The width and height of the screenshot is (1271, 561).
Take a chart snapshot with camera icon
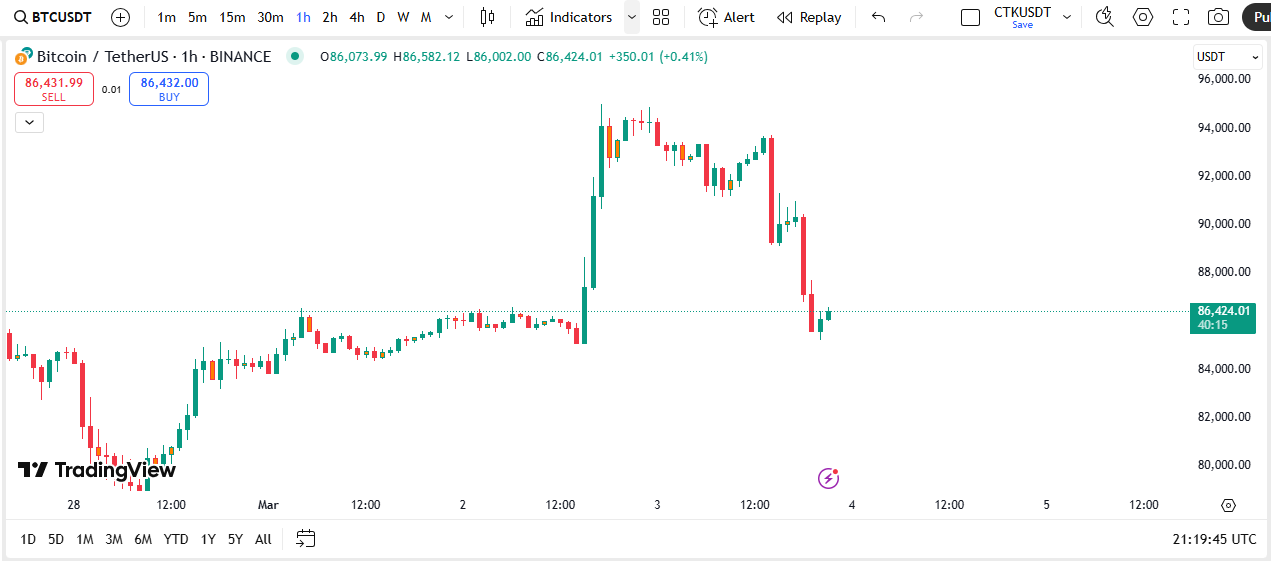pos(1218,17)
